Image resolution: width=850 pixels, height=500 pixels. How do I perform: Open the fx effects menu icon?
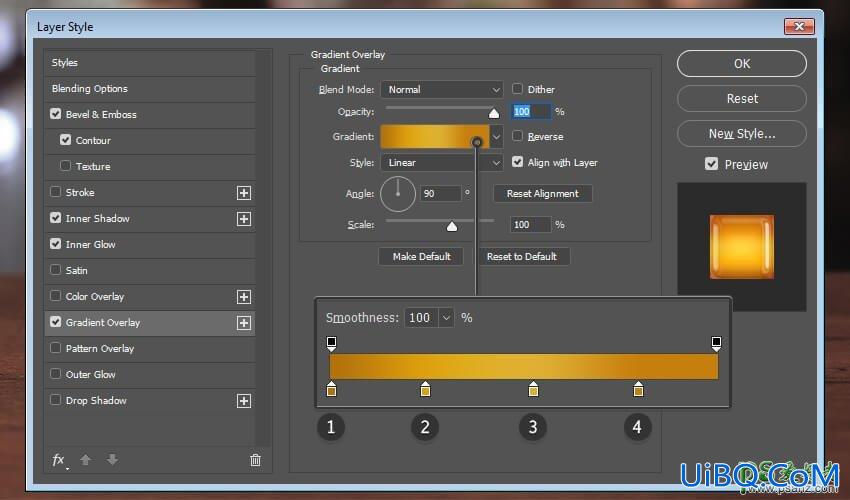[x=59, y=460]
